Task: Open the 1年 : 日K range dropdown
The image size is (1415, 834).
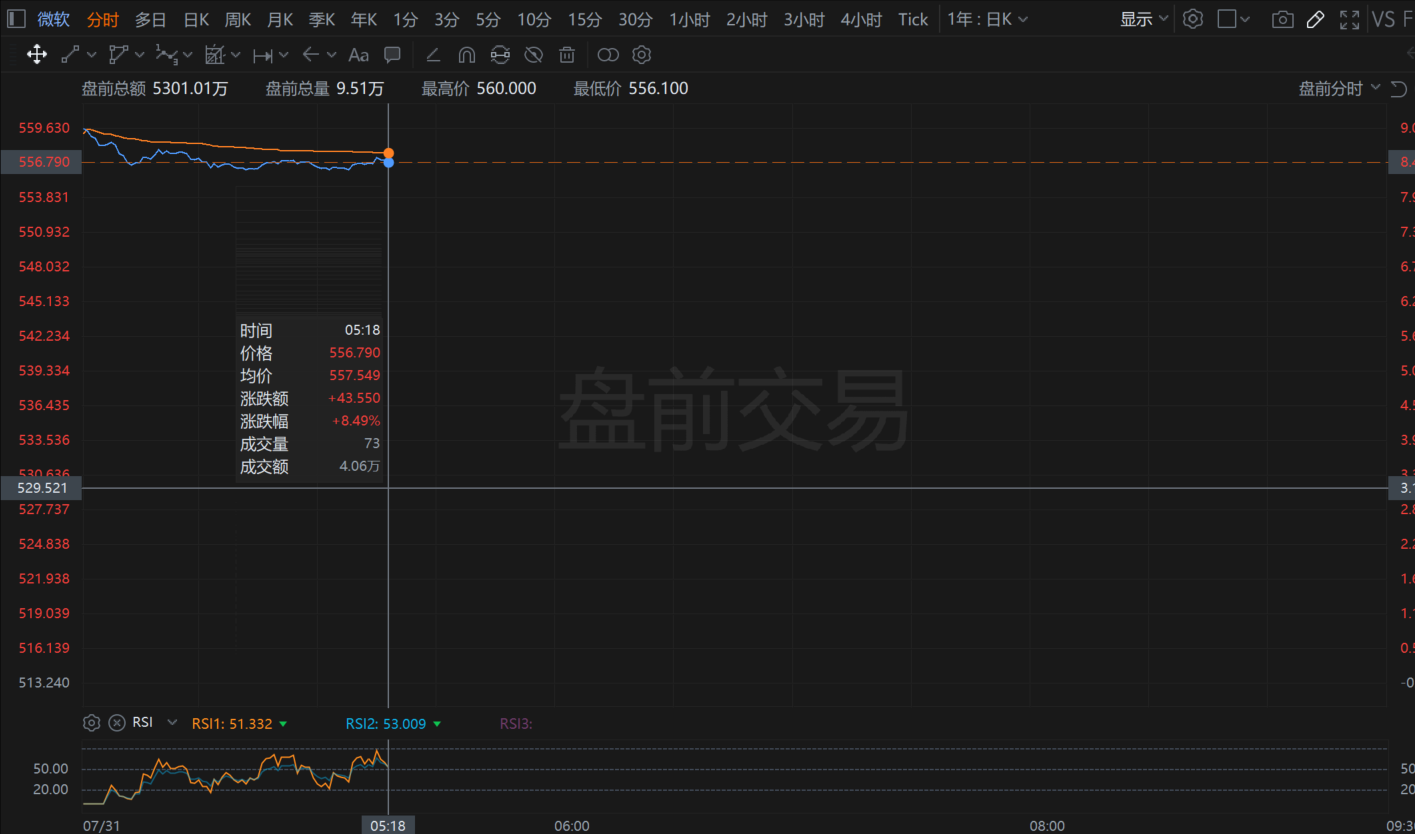Action: [x=988, y=19]
